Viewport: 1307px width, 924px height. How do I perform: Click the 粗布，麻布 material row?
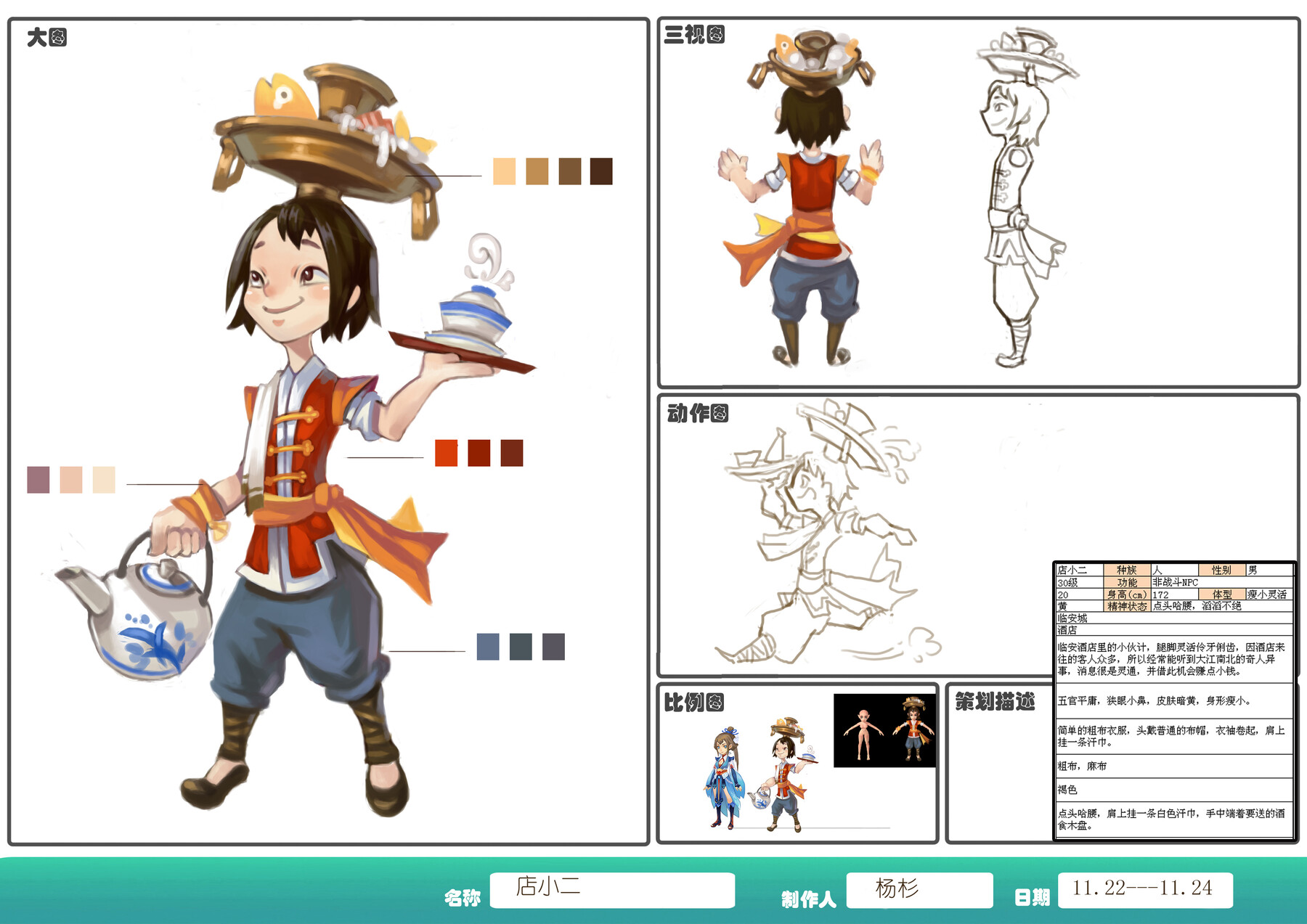(1174, 766)
